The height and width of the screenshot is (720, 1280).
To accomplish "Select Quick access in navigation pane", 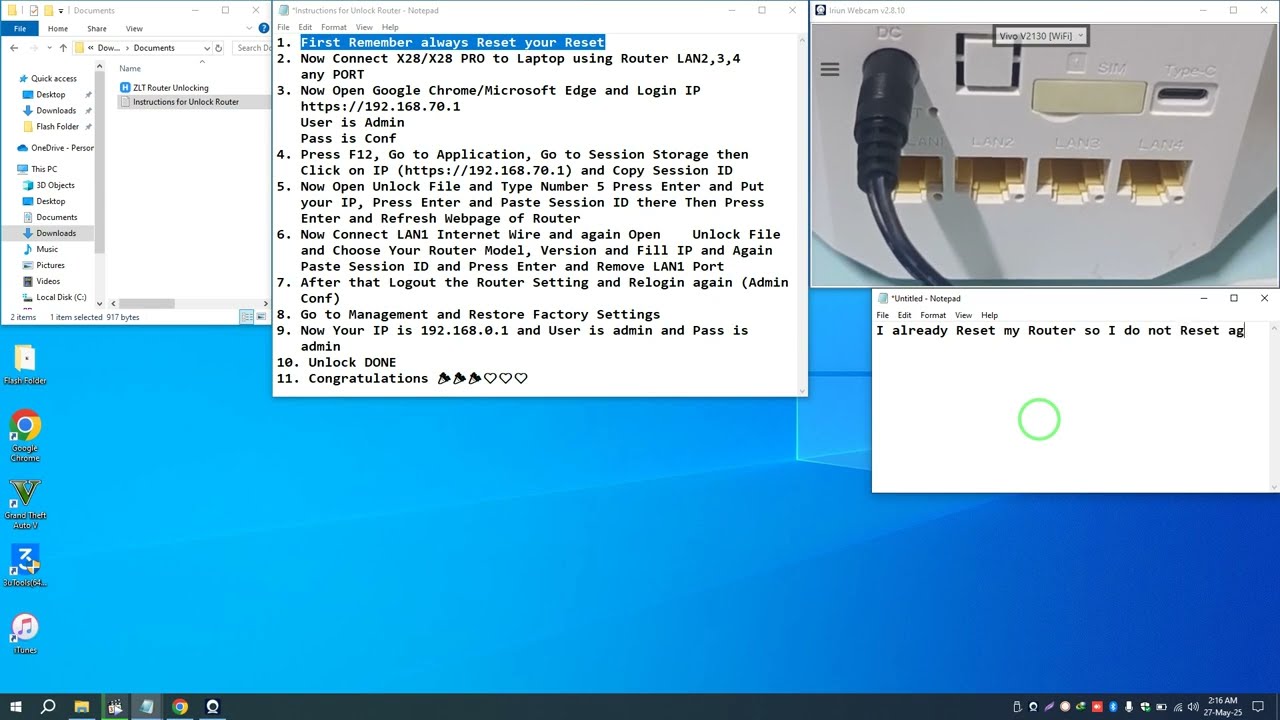I will [x=53, y=79].
